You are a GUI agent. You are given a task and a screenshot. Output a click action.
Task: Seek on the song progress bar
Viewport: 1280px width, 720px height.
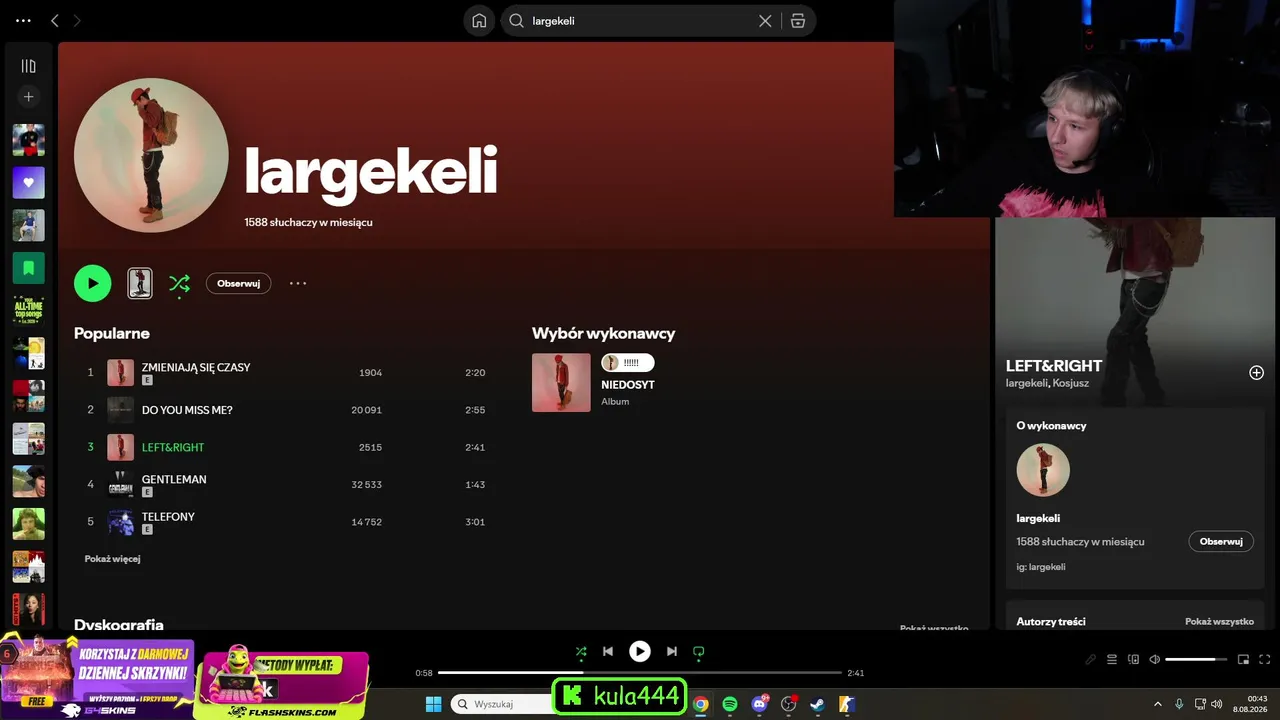pos(640,673)
